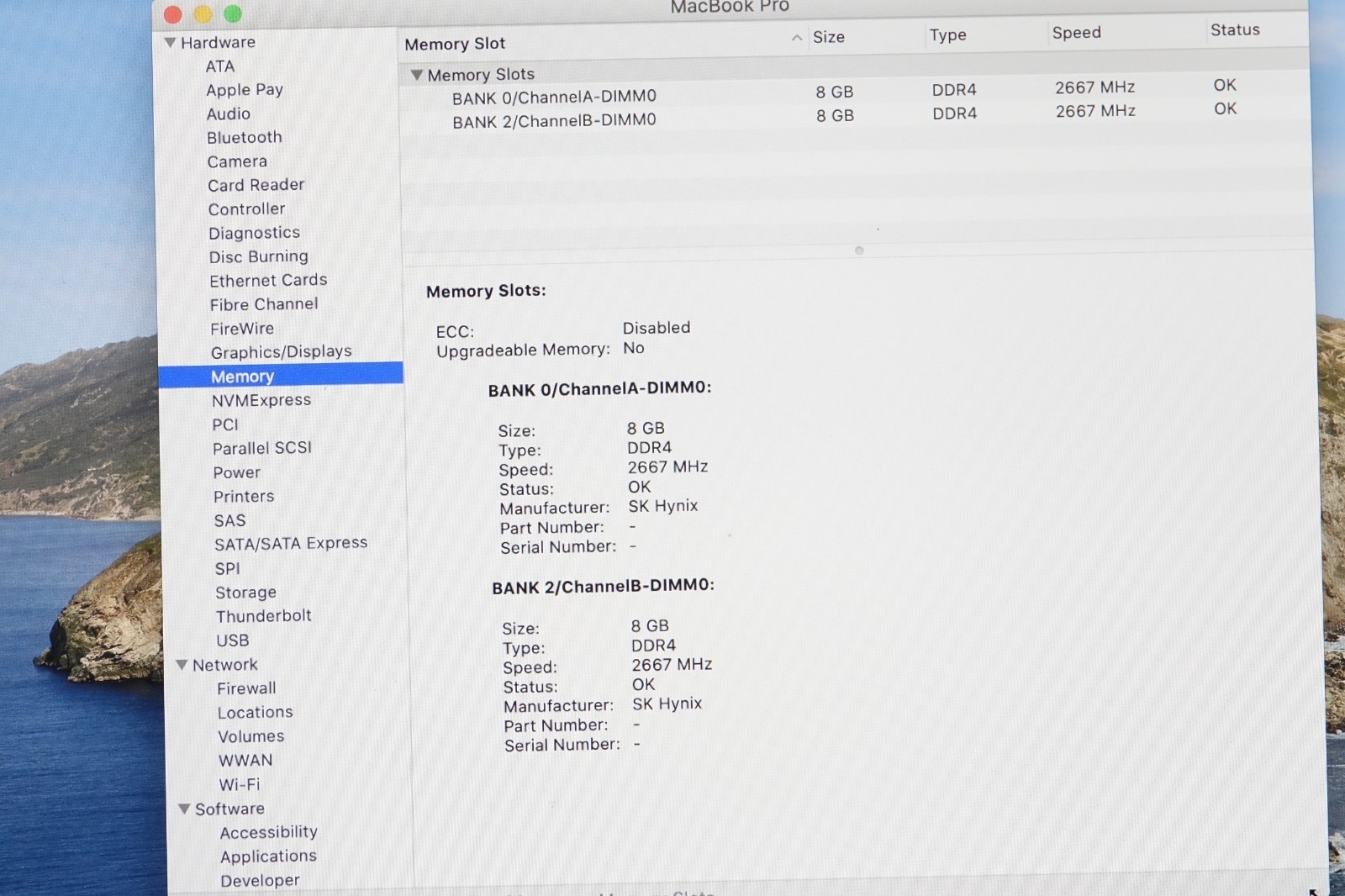Click the Status column header

[1234, 30]
